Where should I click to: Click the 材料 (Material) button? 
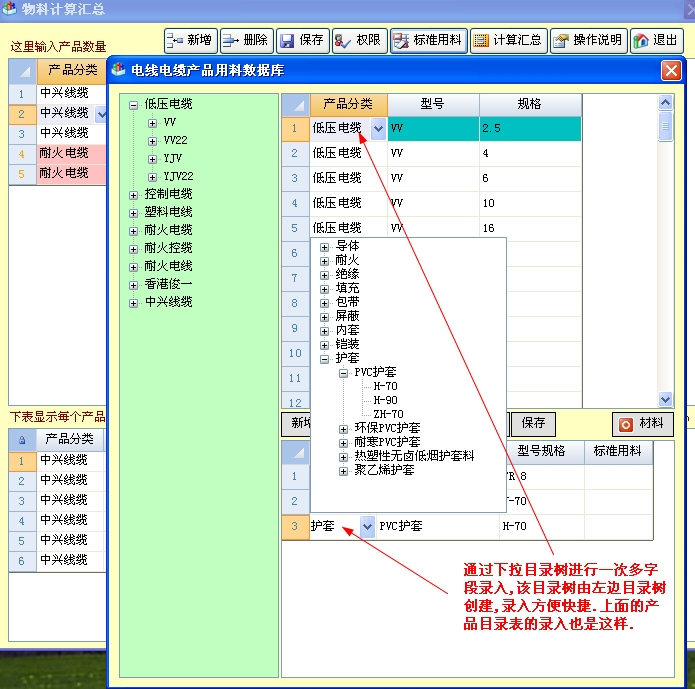click(642, 423)
